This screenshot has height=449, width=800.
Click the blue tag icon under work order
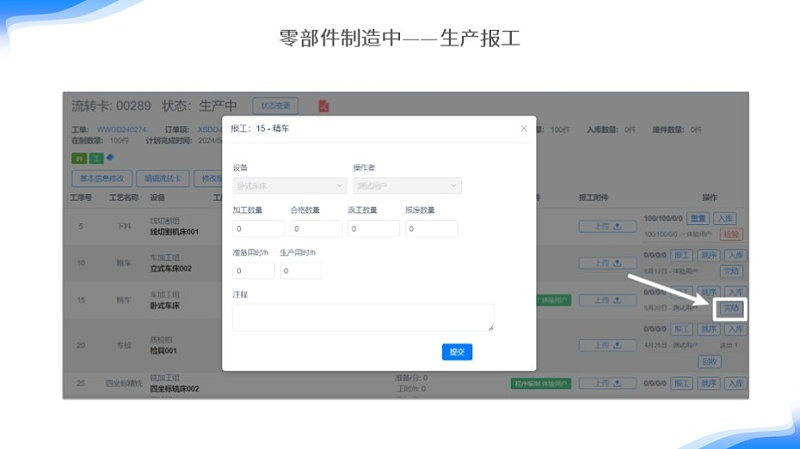coord(110,157)
